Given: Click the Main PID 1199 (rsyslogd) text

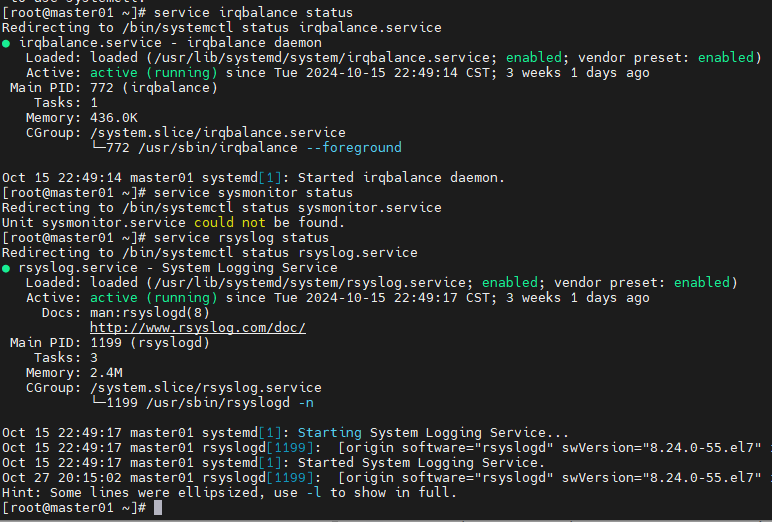Looking at the screenshot, I should click(x=149, y=343).
